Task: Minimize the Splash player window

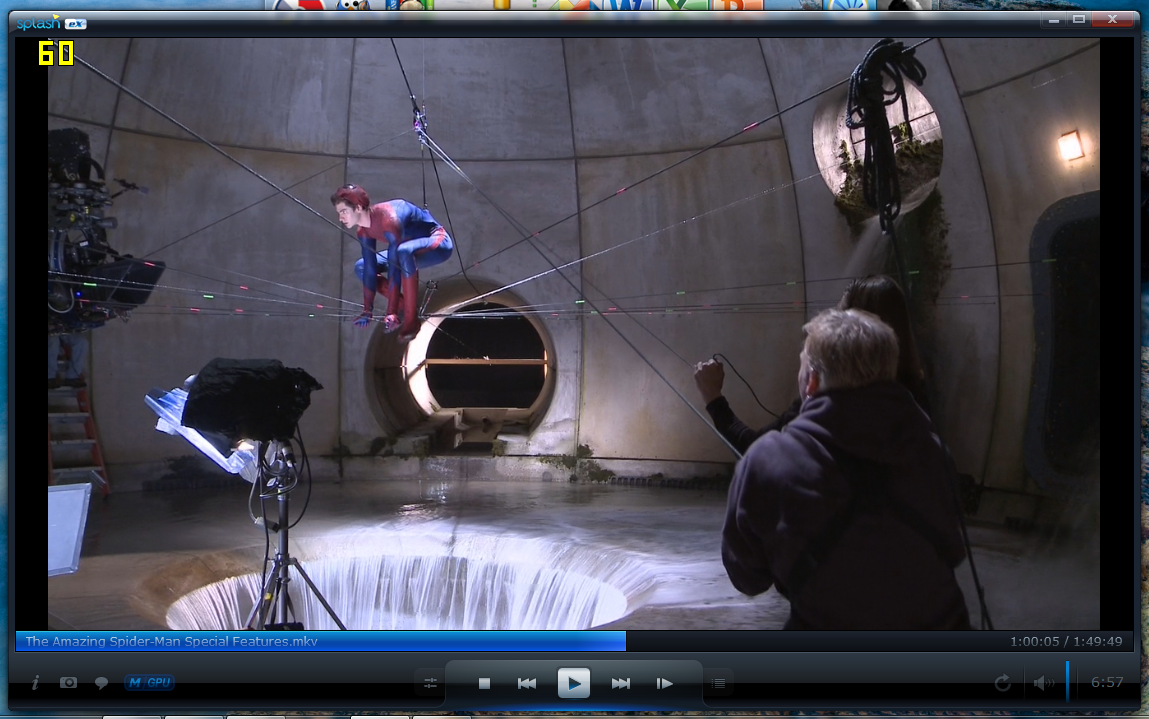Action: [1054, 20]
